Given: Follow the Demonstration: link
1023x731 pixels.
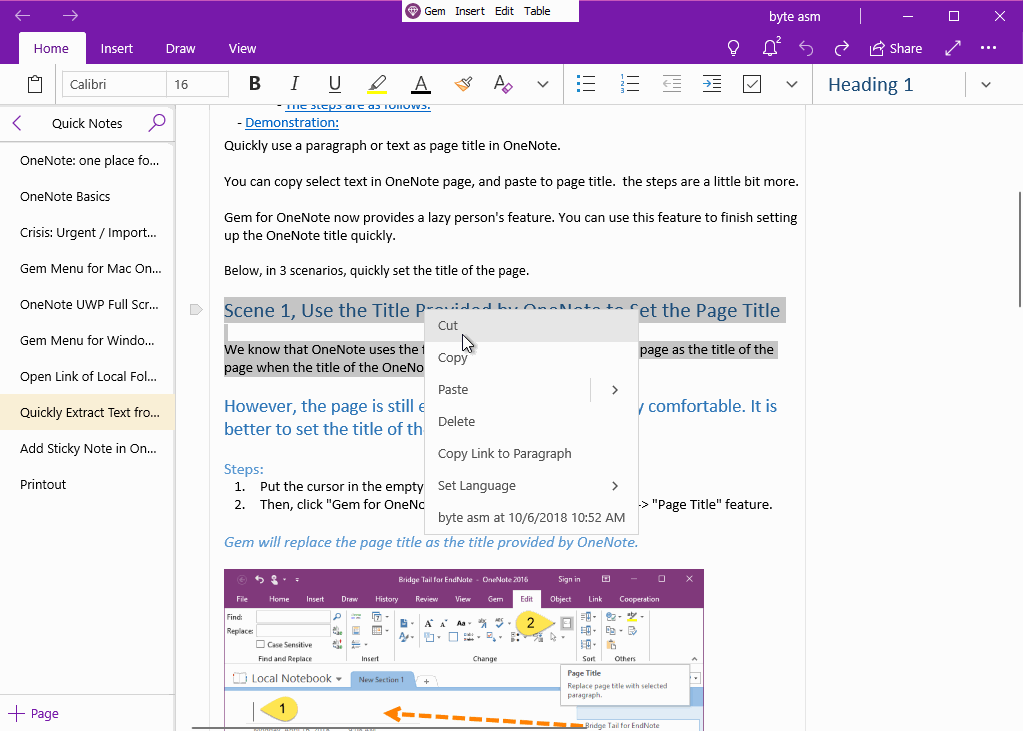Looking at the screenshot, I should 292,123.
